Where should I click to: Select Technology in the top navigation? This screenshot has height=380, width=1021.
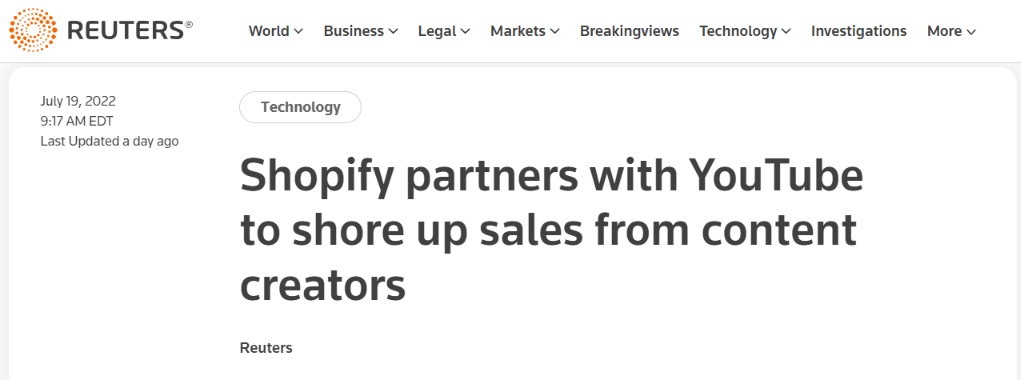738,31
